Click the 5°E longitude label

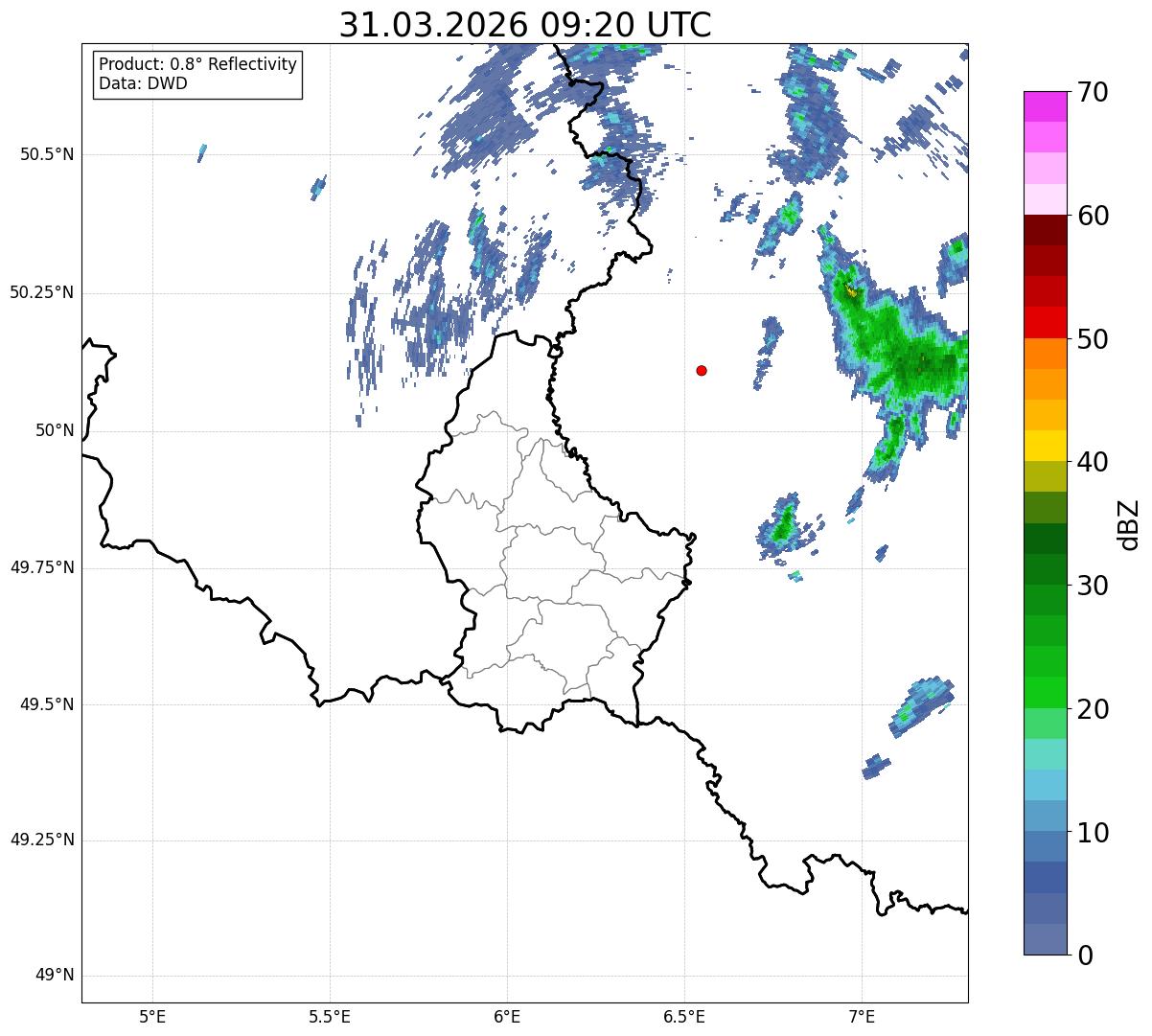(x=152, y=1016)
